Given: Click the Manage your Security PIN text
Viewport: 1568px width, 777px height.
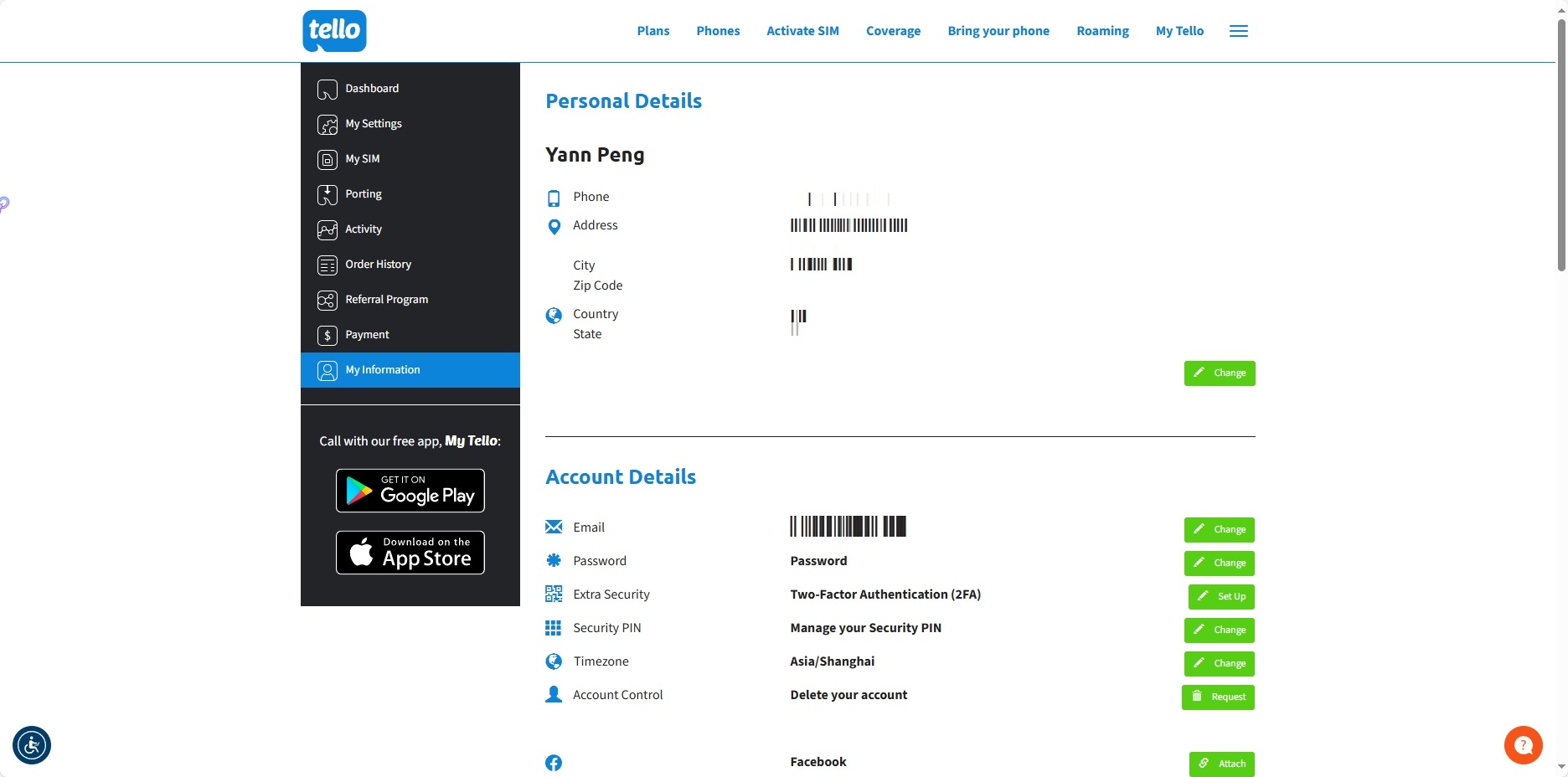Looking at the screenshot, I should 865,628.
